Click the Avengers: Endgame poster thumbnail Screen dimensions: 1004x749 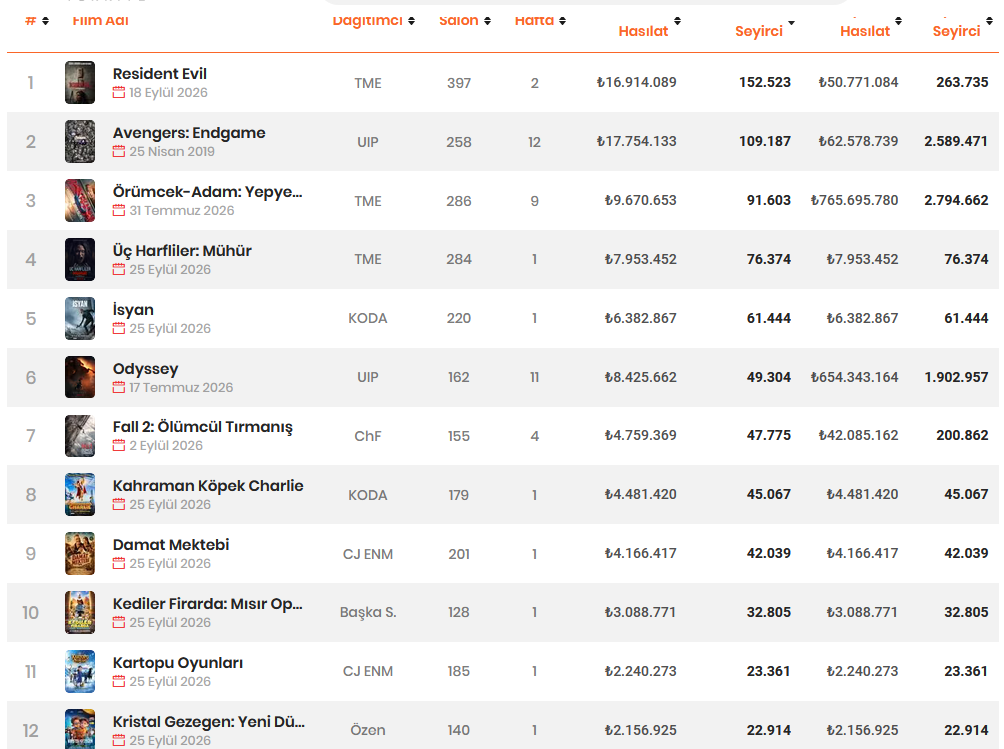pyautogui.click(x=80, y=141)
